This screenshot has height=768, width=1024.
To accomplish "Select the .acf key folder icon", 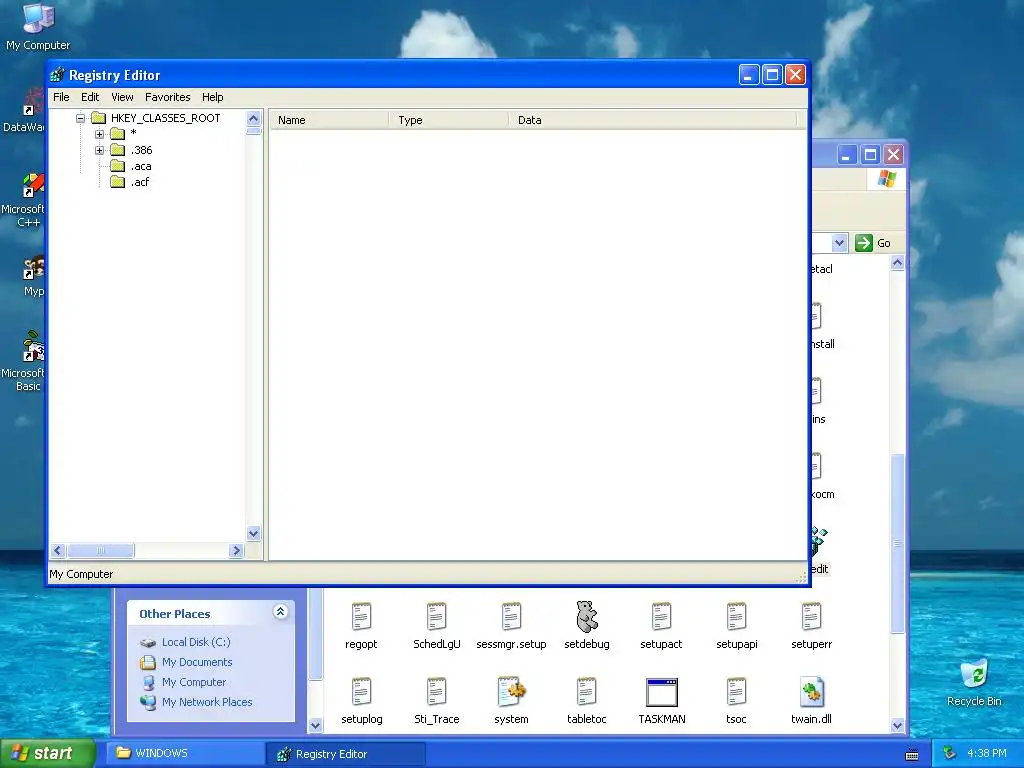I will 118,182.
